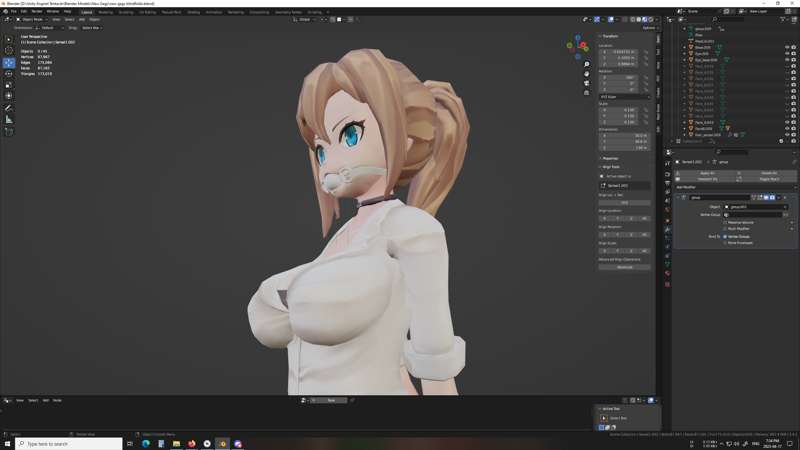Viewport: 800px width, 450px height.
Task: Toggle Bind To Vertex Groups checkbox
Action: (x=725, y=237)
